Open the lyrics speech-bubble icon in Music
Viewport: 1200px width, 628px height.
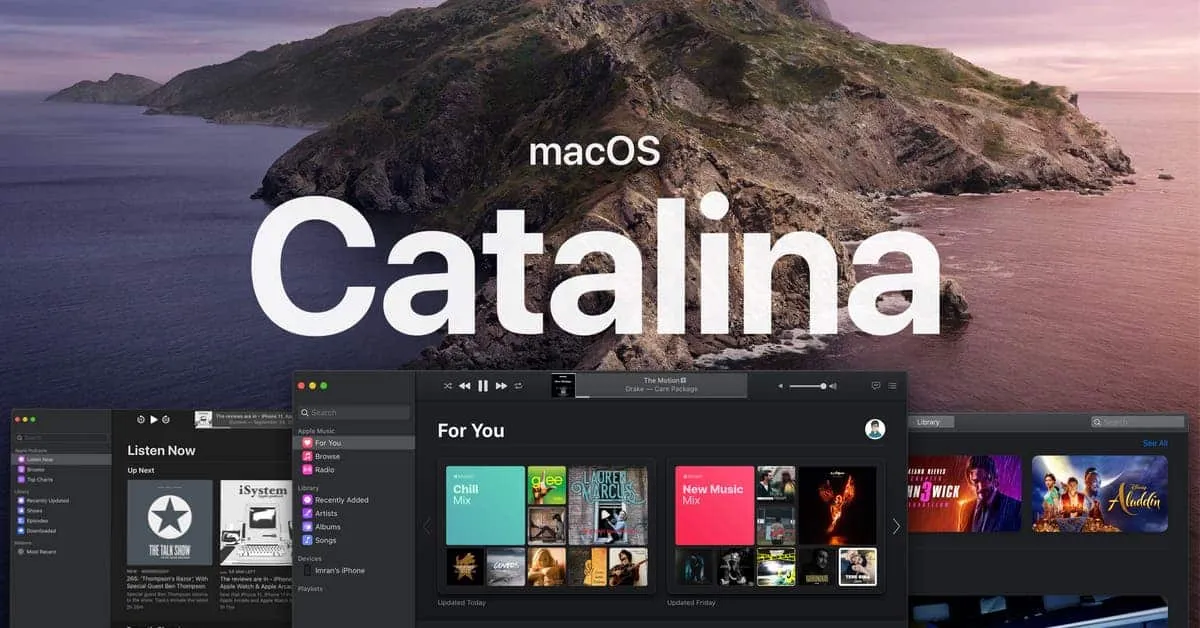click(x=876, y=385)
